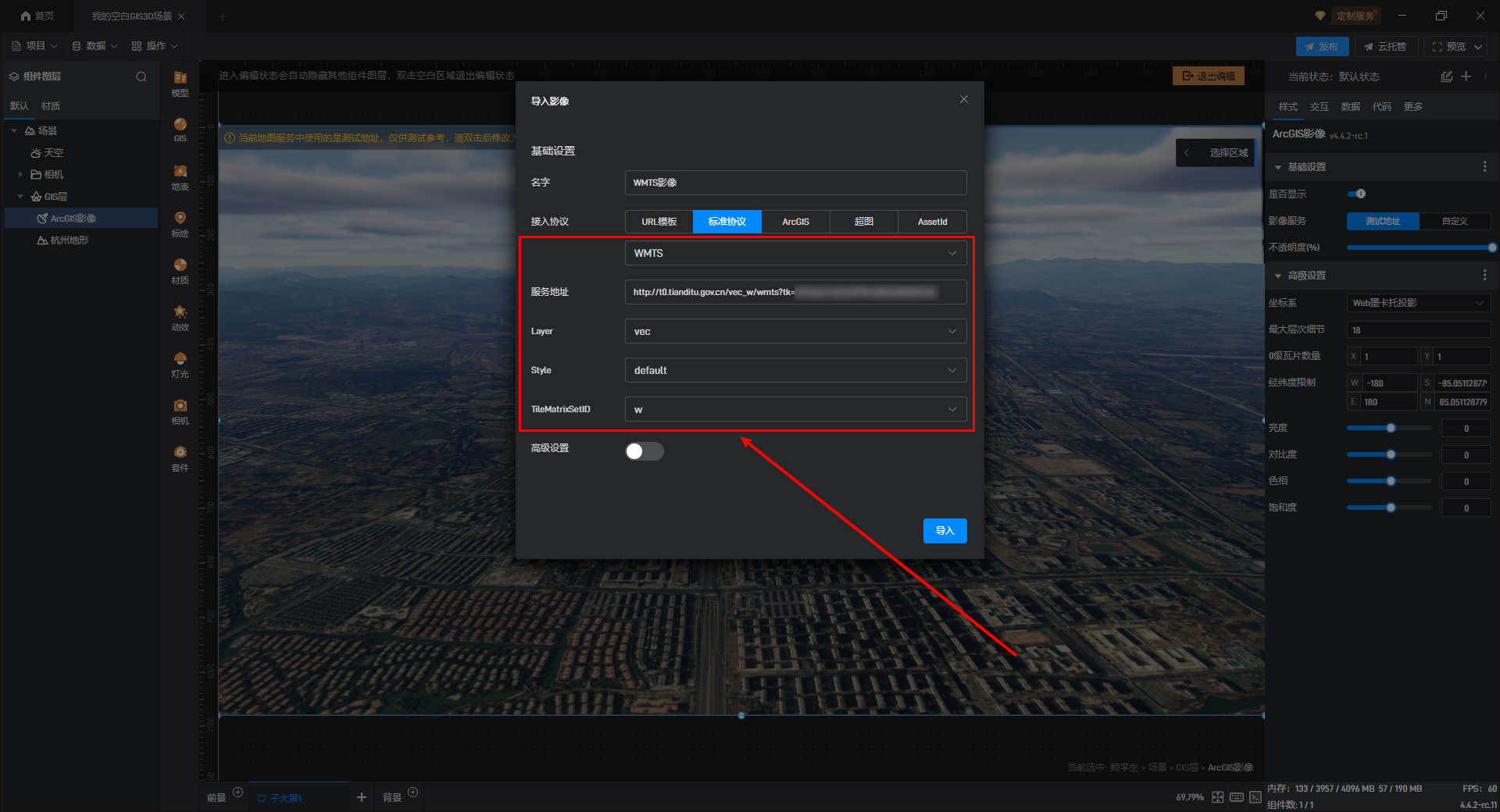Click the blue 导入 import button
This screenshot has width=1500, height=812.
[945, 531]
